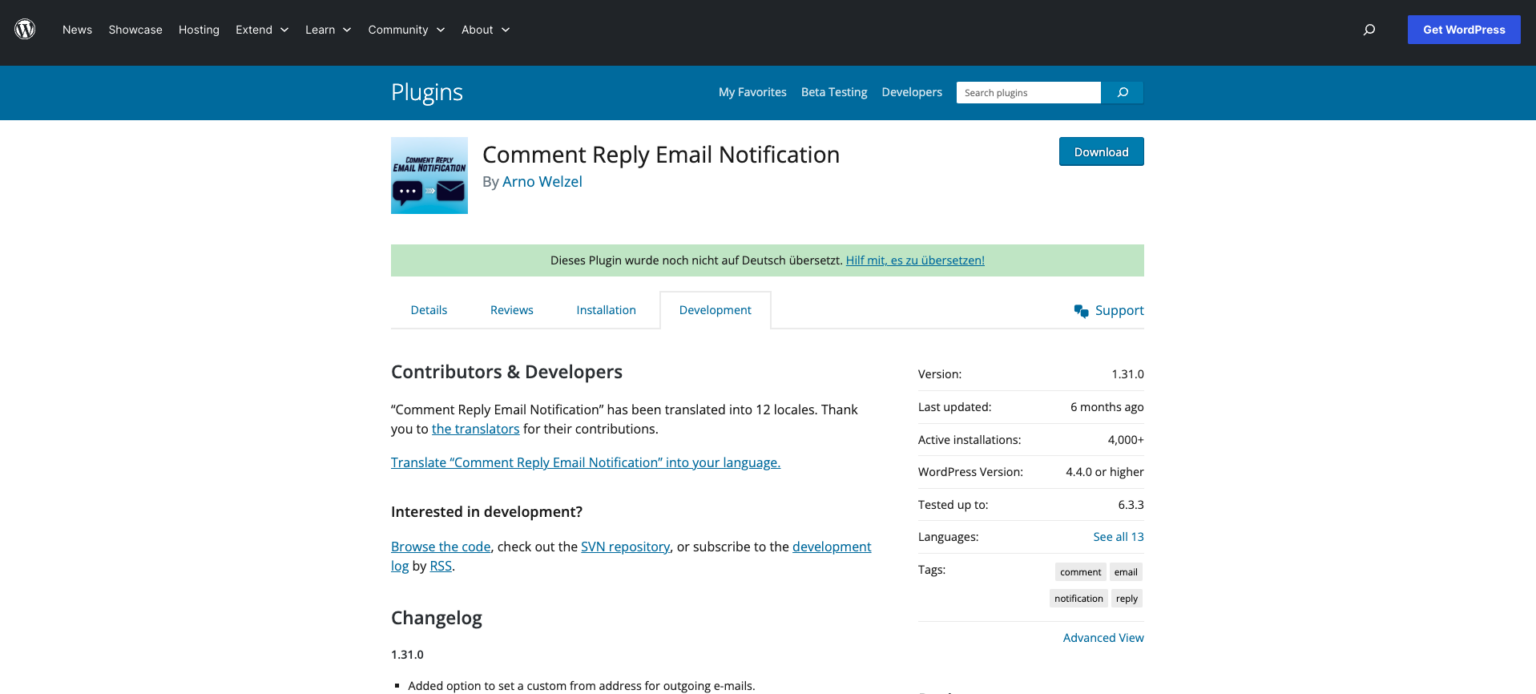Select the Get WordPress button
Screen dimensions: 1536x694
(x=1463, y=29)
